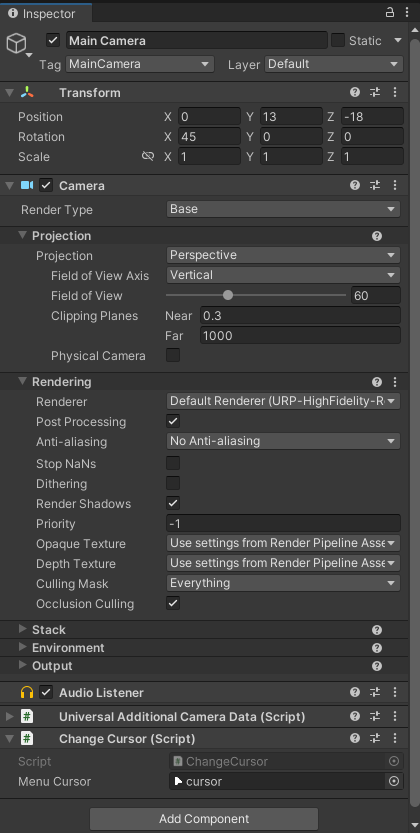Open Universal Additional Camera Data help
Viewport: 420px width, 833px height.
pyautogui.click(x=355, y=717)
